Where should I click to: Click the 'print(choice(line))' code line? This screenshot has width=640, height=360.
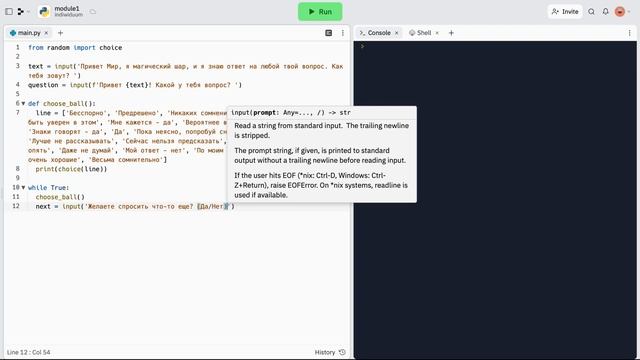[71, 169]
